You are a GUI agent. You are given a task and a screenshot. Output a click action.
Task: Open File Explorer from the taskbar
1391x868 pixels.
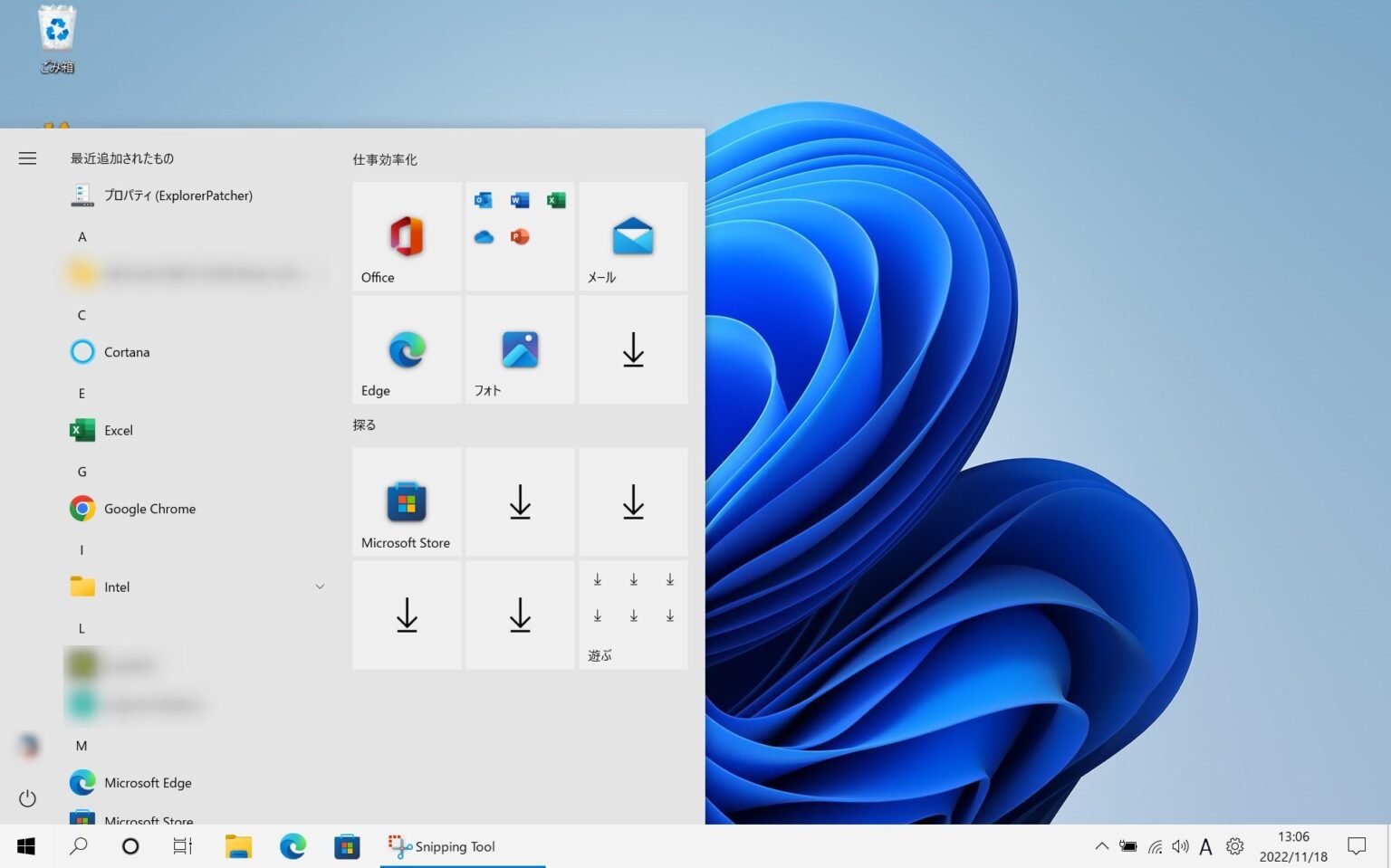point(238,846)
